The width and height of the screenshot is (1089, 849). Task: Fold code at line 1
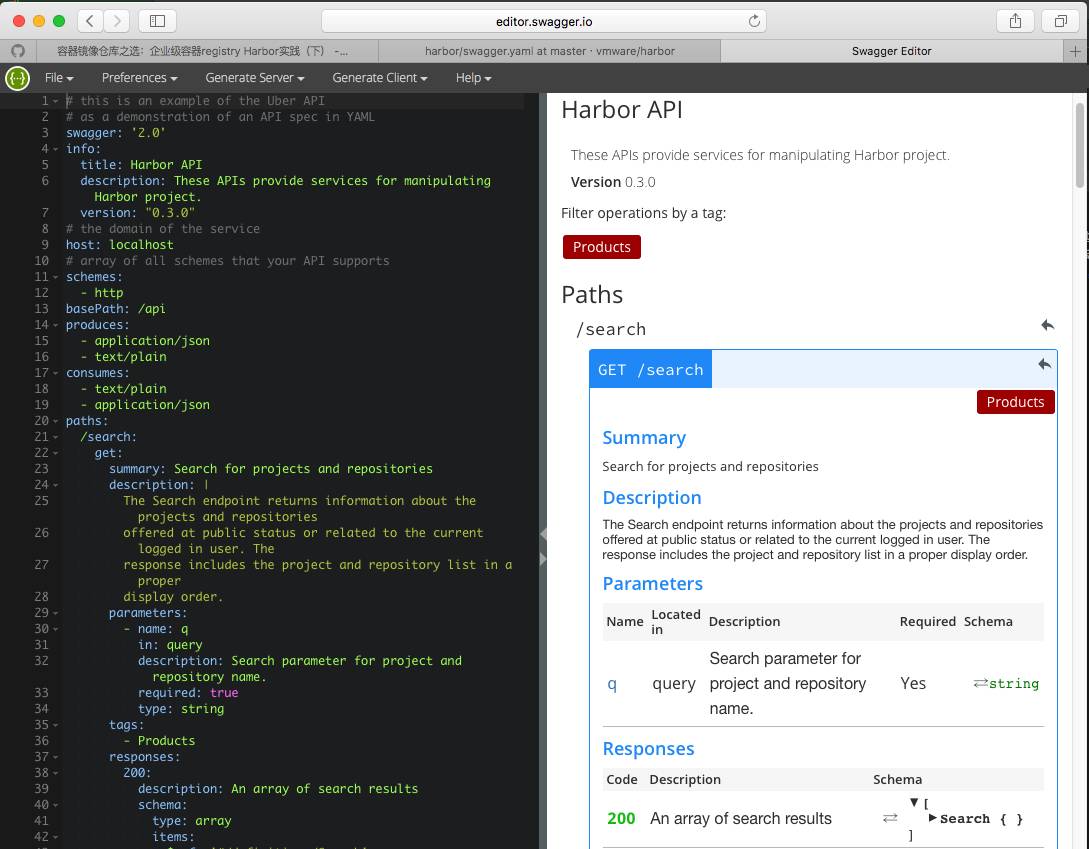pyautogui.click(x=56, y=101)
